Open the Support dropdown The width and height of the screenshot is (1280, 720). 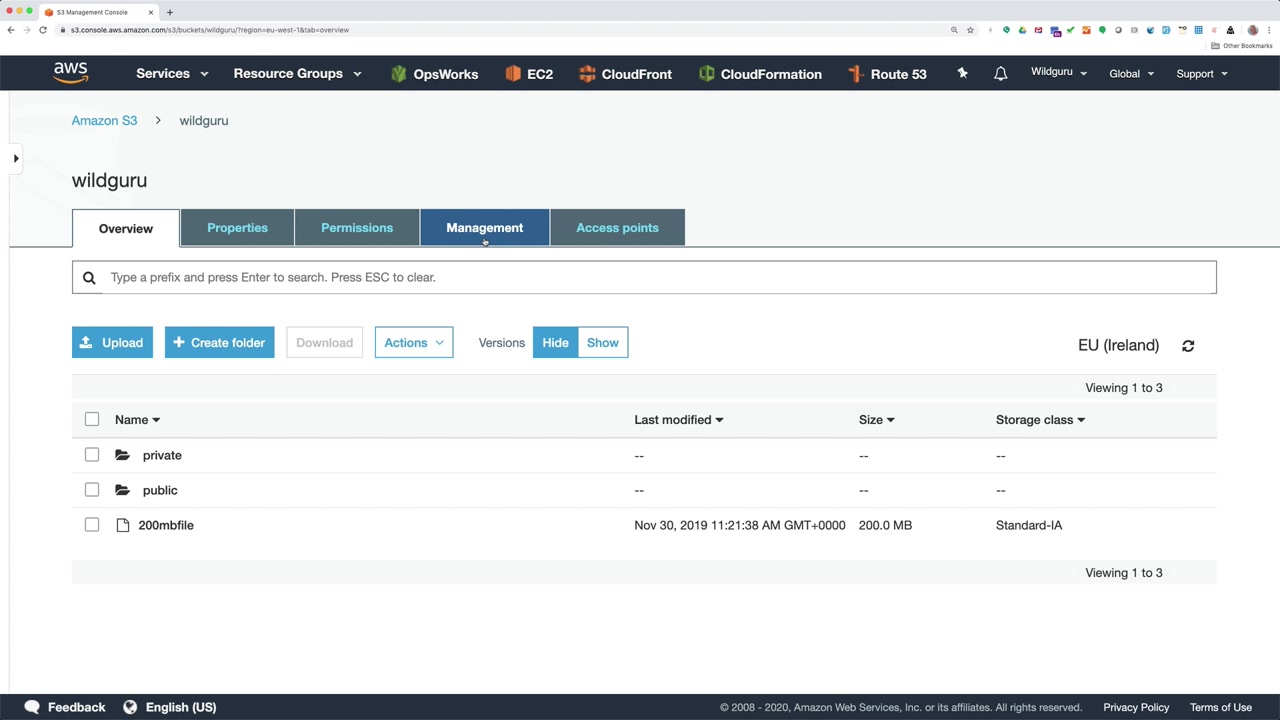coord(1202,74)
